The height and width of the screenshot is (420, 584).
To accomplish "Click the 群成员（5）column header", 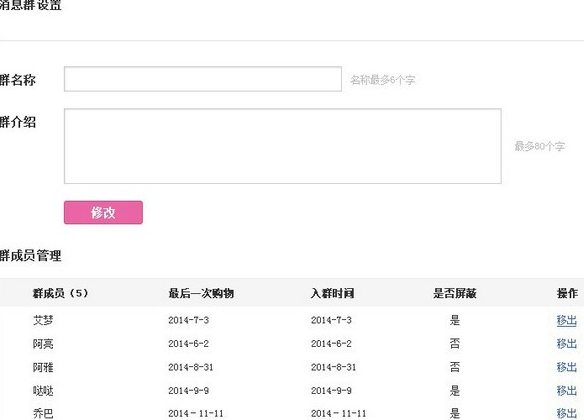I will [x=61, y=293].
